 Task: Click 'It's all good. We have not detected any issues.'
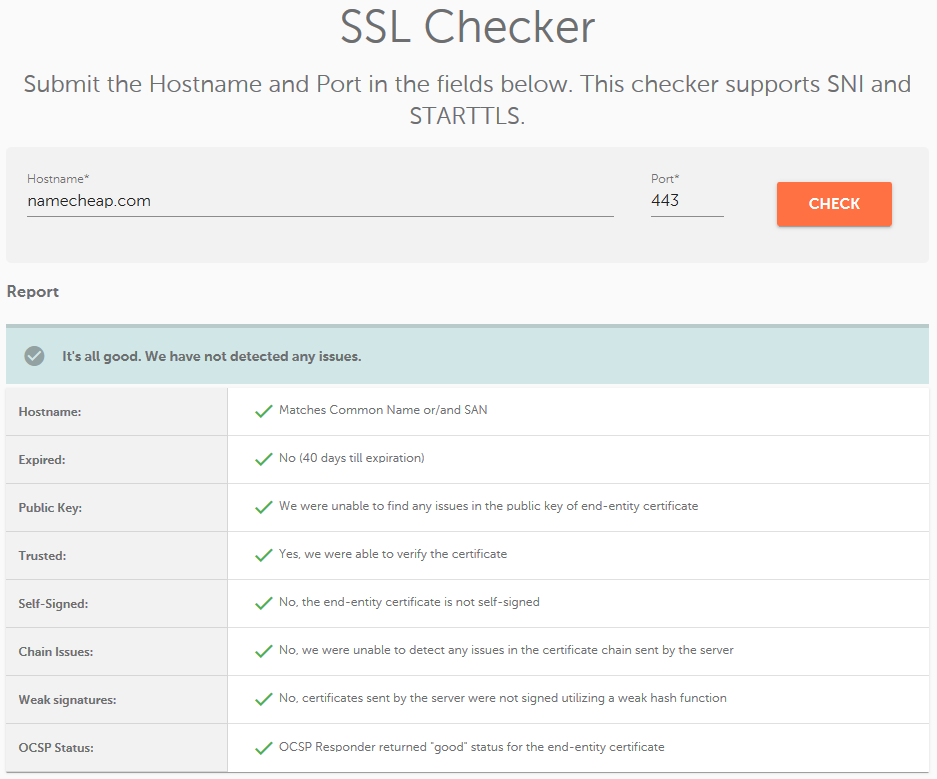click(x=212, y=357)
